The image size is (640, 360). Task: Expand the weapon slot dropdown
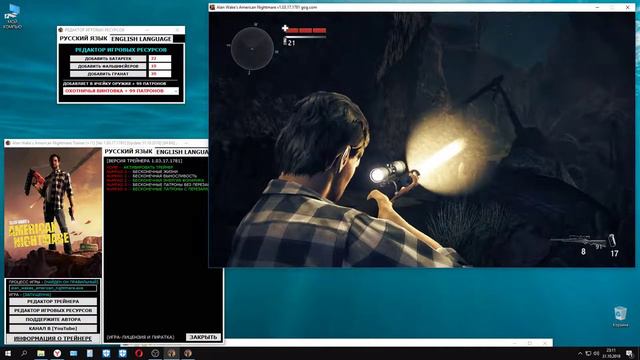176,91
